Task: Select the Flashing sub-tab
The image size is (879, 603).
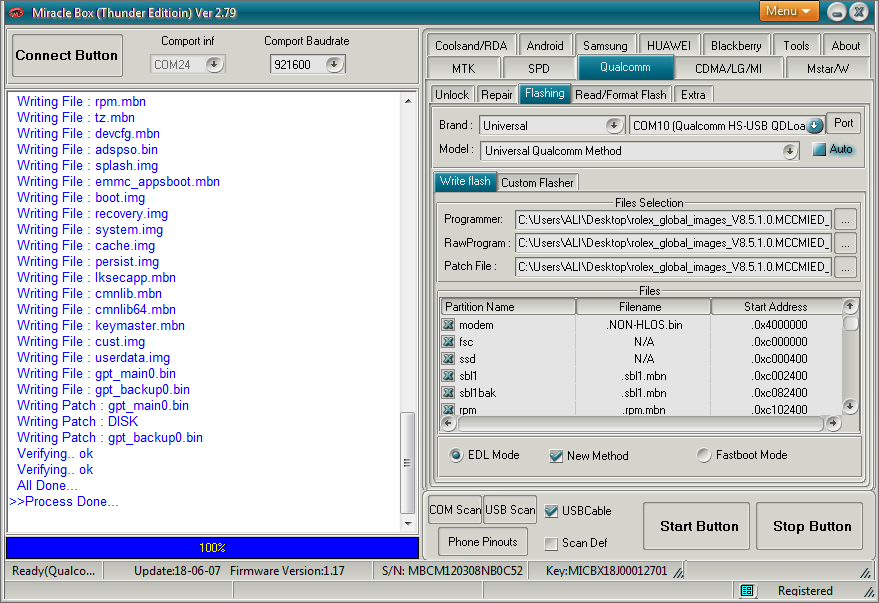Action: tap(544, 94)
